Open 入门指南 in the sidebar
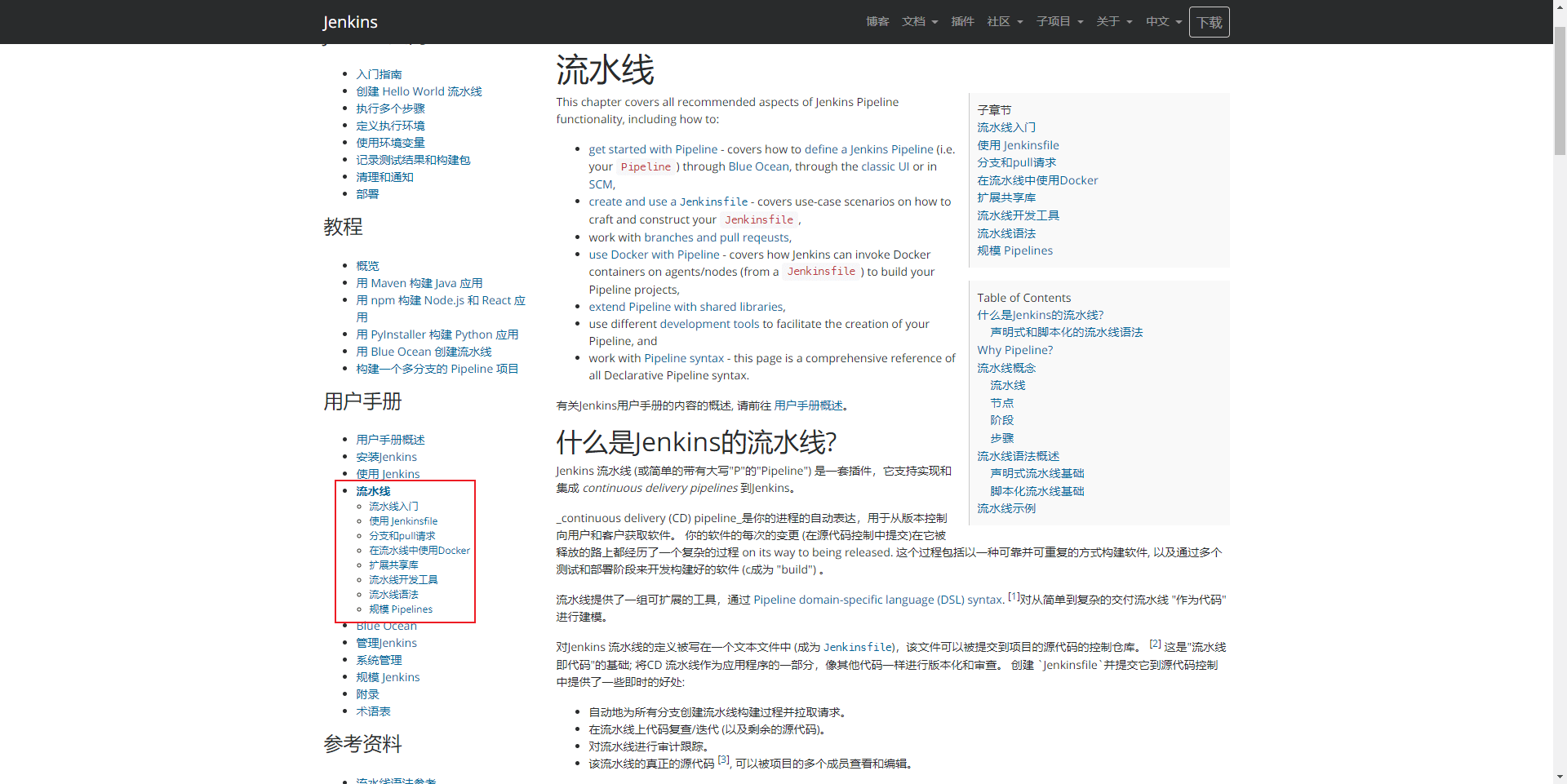1567x784 pixels. tap(379, 74)
